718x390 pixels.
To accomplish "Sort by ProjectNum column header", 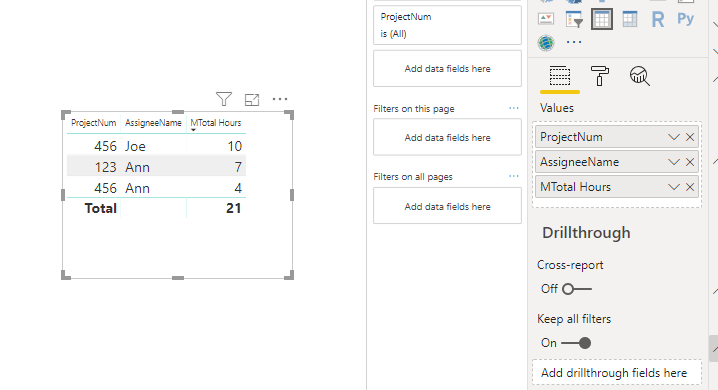I will 93,123.
